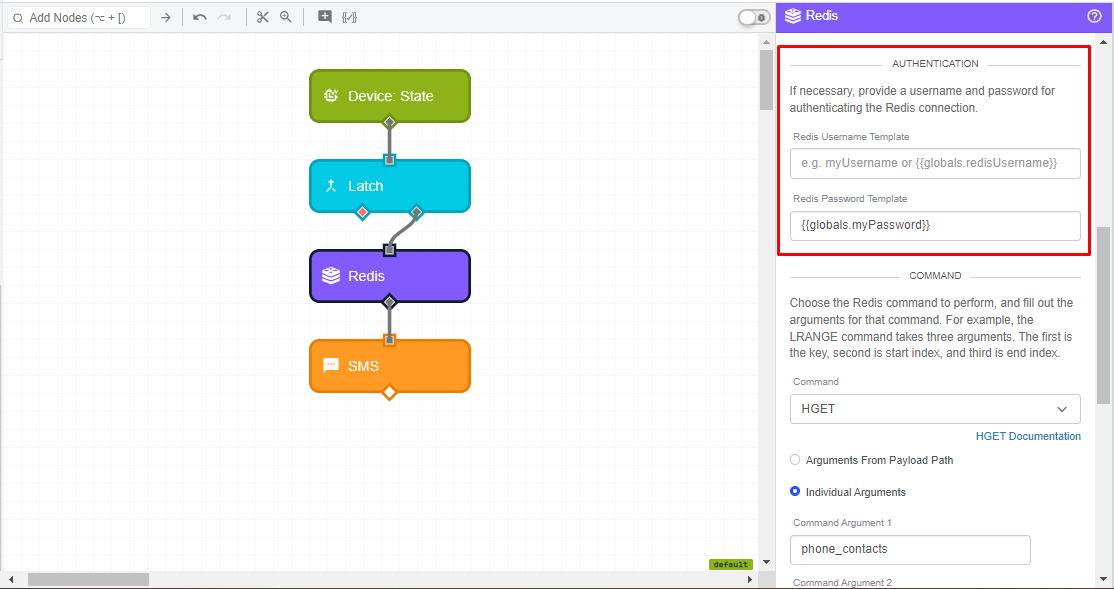Viewport: 1114px width, 589px height.
Task: Click canvas horizontal scrollbar left arrow
Action: point(10,580)
